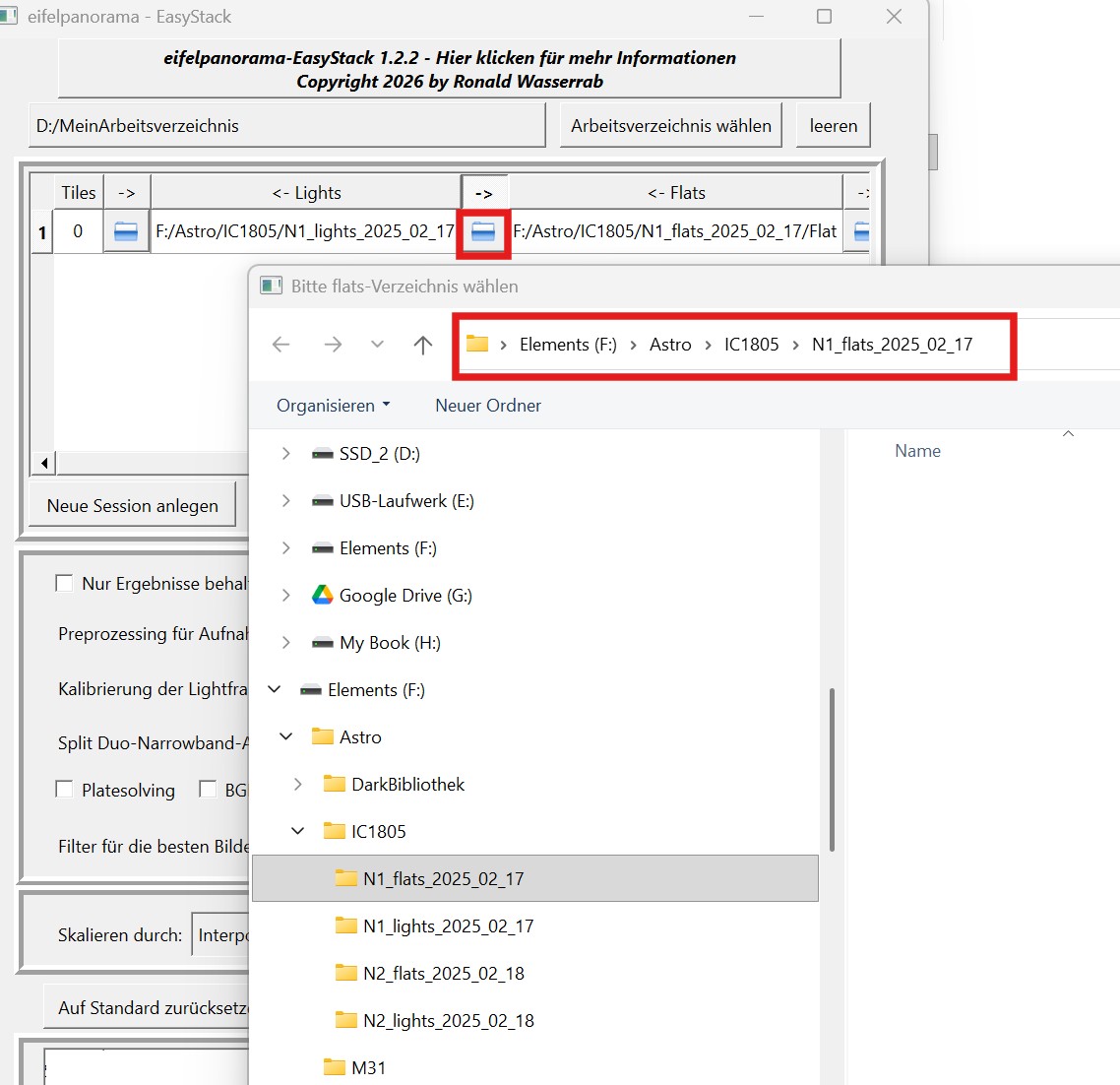Image resolution: width=1120 pixels, height=1085 pixels.
Task: Open the N2_lights_2025_02_18 folder
Action: 448,1021
